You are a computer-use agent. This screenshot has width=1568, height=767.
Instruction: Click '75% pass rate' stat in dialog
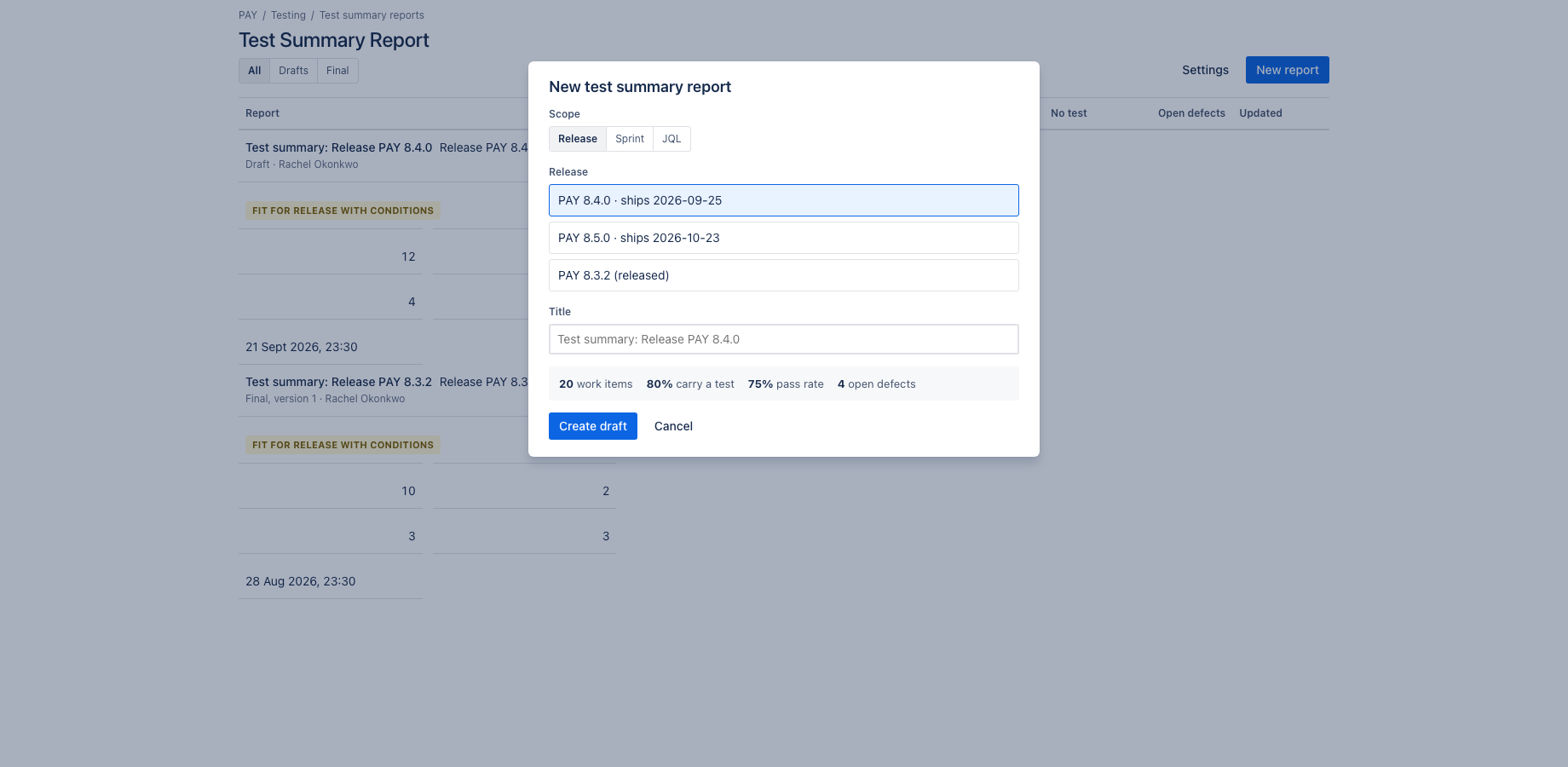786,384
